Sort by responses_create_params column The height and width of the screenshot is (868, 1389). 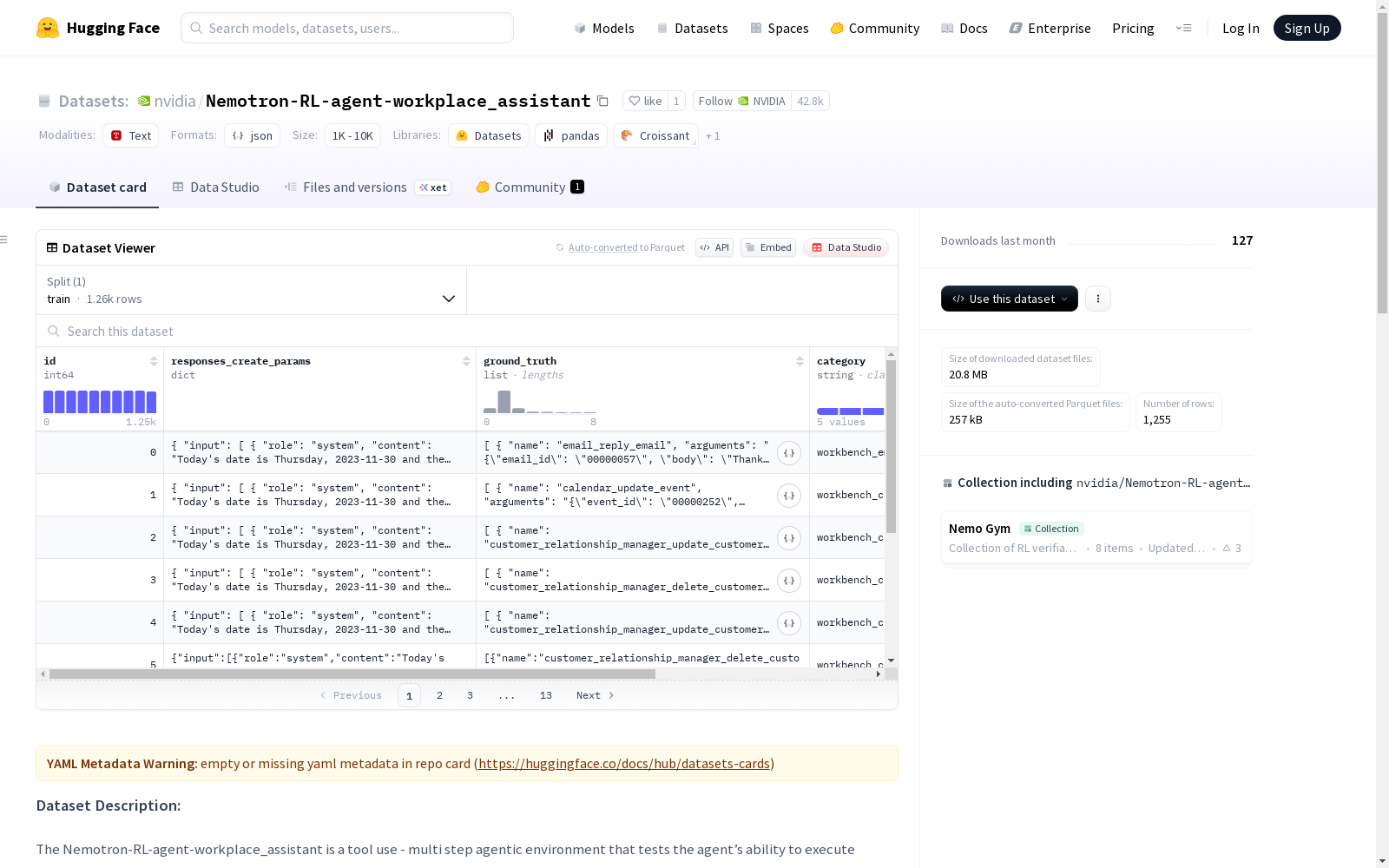click(x=466, y=361)
